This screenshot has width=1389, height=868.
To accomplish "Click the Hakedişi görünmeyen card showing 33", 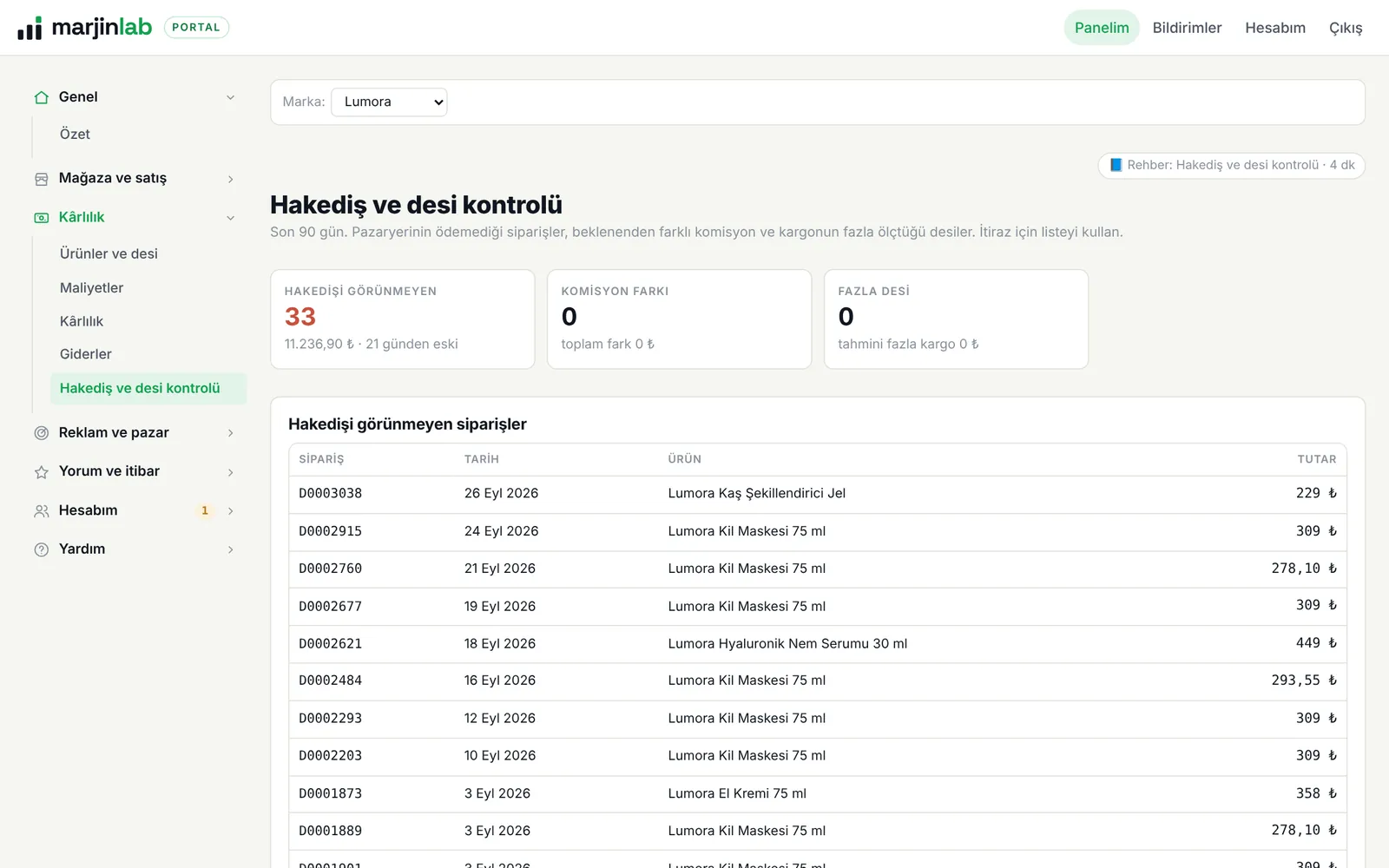I will tap(402, 319).
